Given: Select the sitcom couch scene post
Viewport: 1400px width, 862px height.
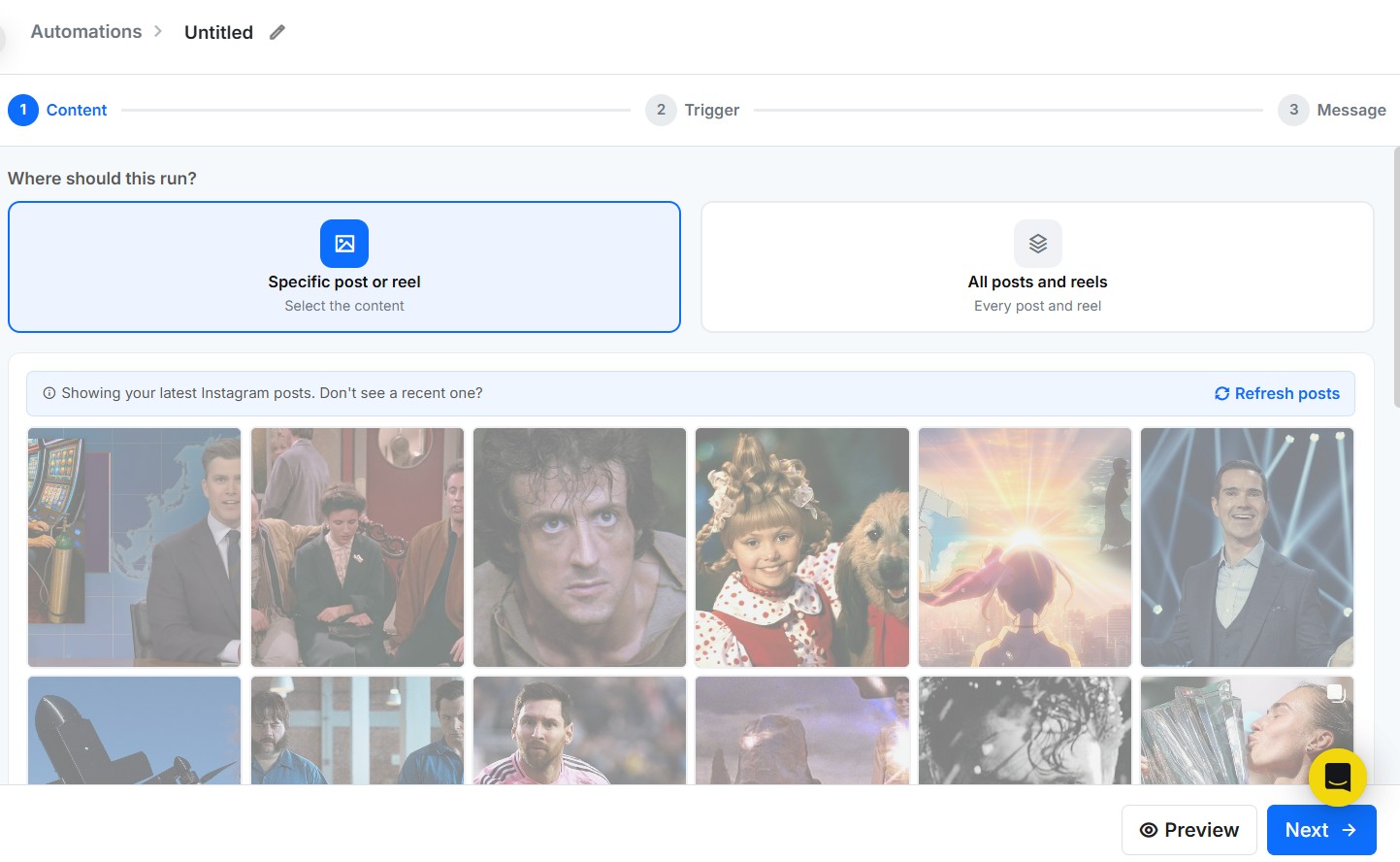Looking at the screenshot, I should 357,547.
